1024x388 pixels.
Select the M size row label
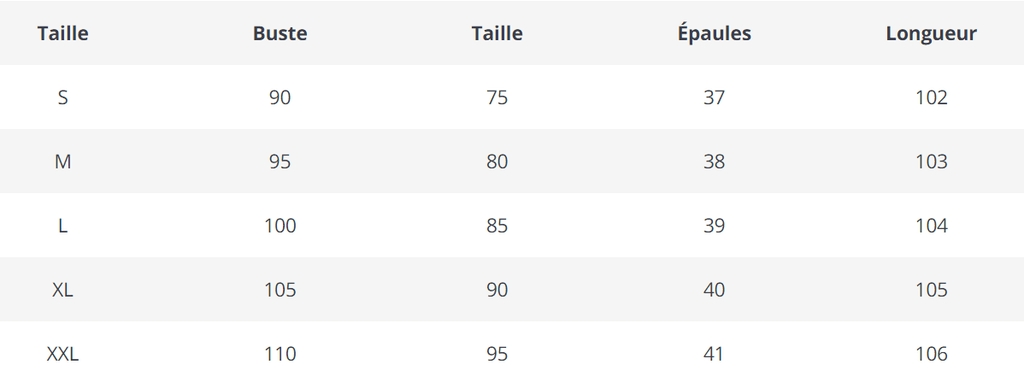63,161
